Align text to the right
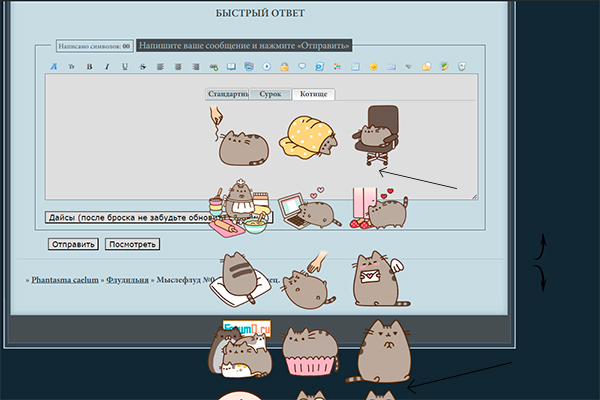The width and height of the screenshot is (600, 400). 196,67
